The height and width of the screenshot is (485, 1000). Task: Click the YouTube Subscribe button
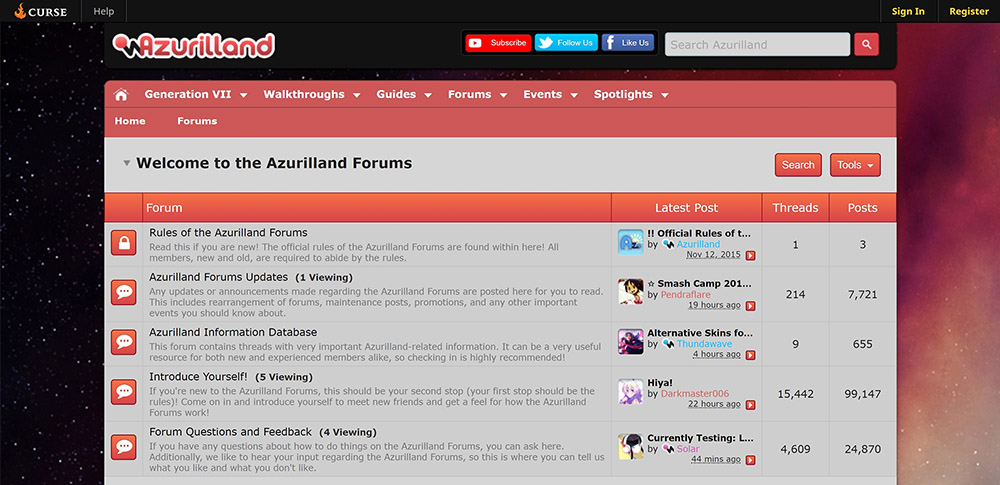click(498, 43)
